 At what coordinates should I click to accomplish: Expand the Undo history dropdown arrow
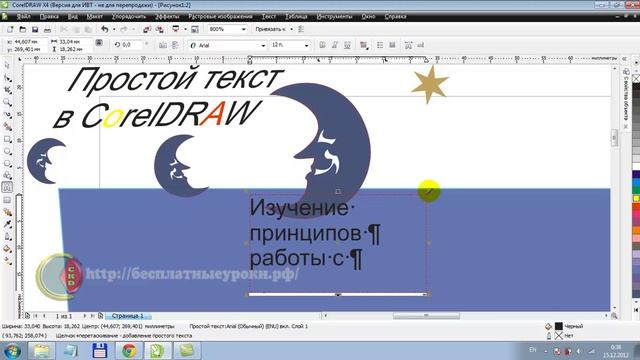114,29
